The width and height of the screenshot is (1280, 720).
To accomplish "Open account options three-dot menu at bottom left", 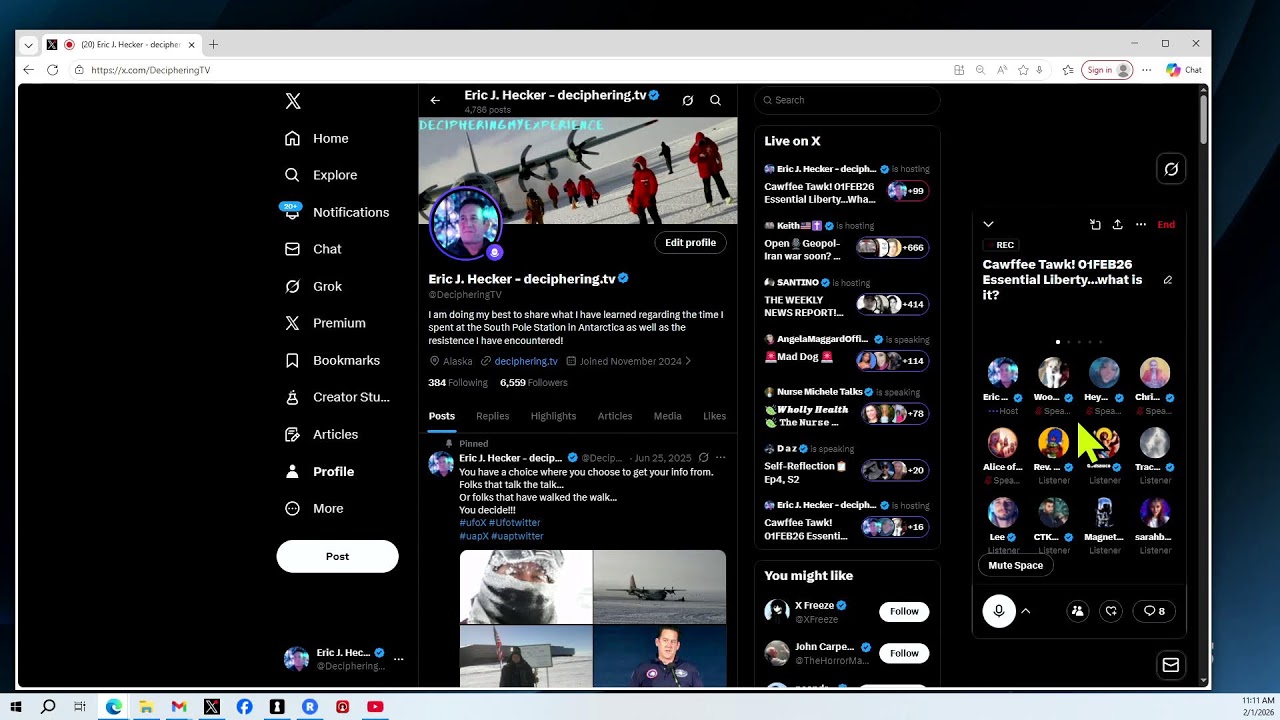I will pos(398,659).
